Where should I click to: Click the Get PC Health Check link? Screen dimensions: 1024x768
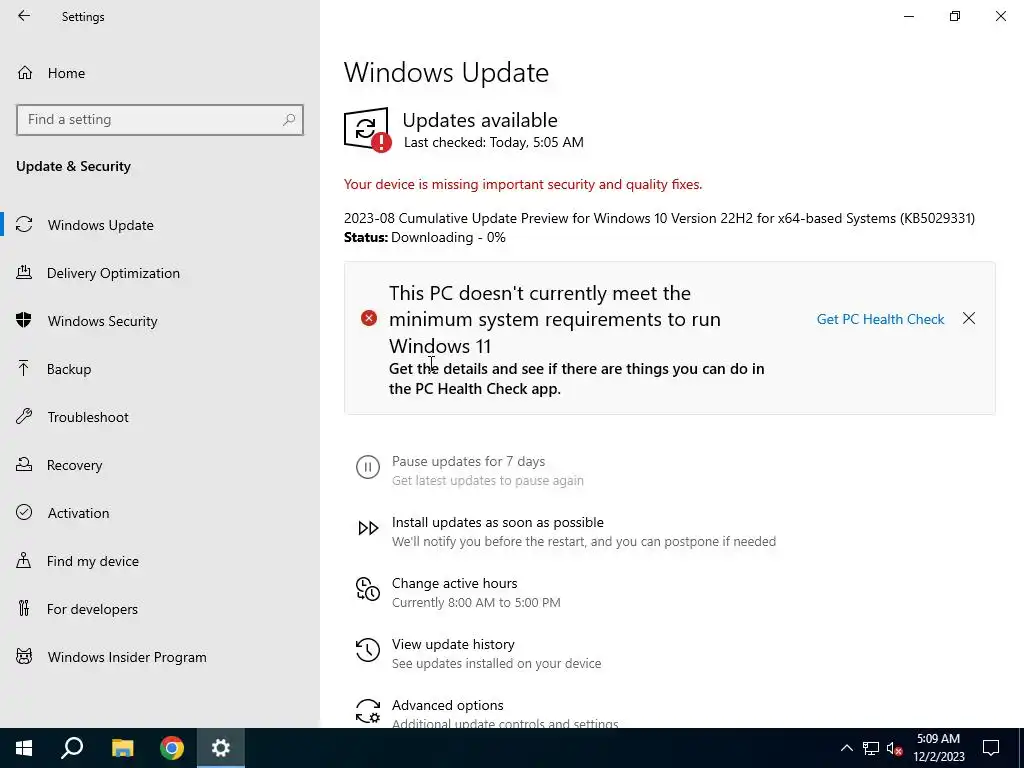(x=880, y=319)
